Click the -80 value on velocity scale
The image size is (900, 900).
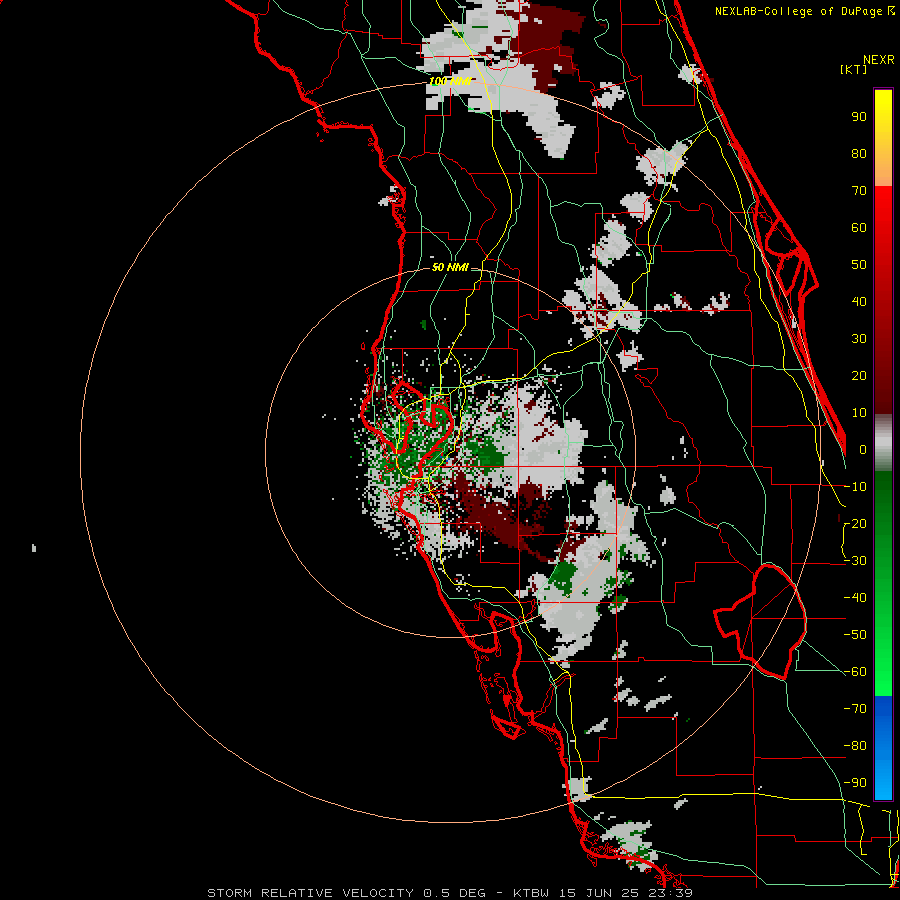click(x=855, y=746)
